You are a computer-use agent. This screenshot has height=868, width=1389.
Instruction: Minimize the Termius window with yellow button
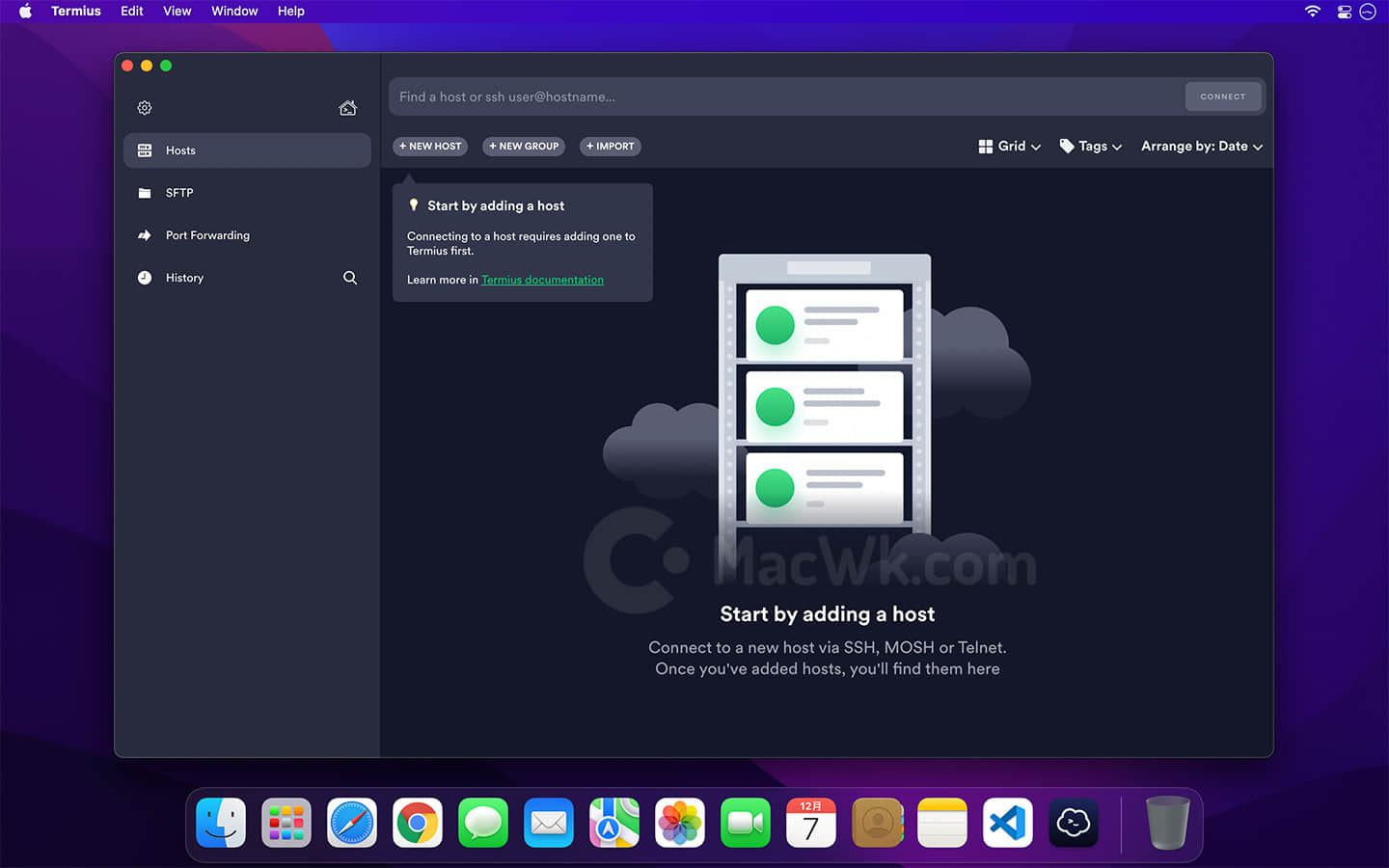click(x=147, y=66)
